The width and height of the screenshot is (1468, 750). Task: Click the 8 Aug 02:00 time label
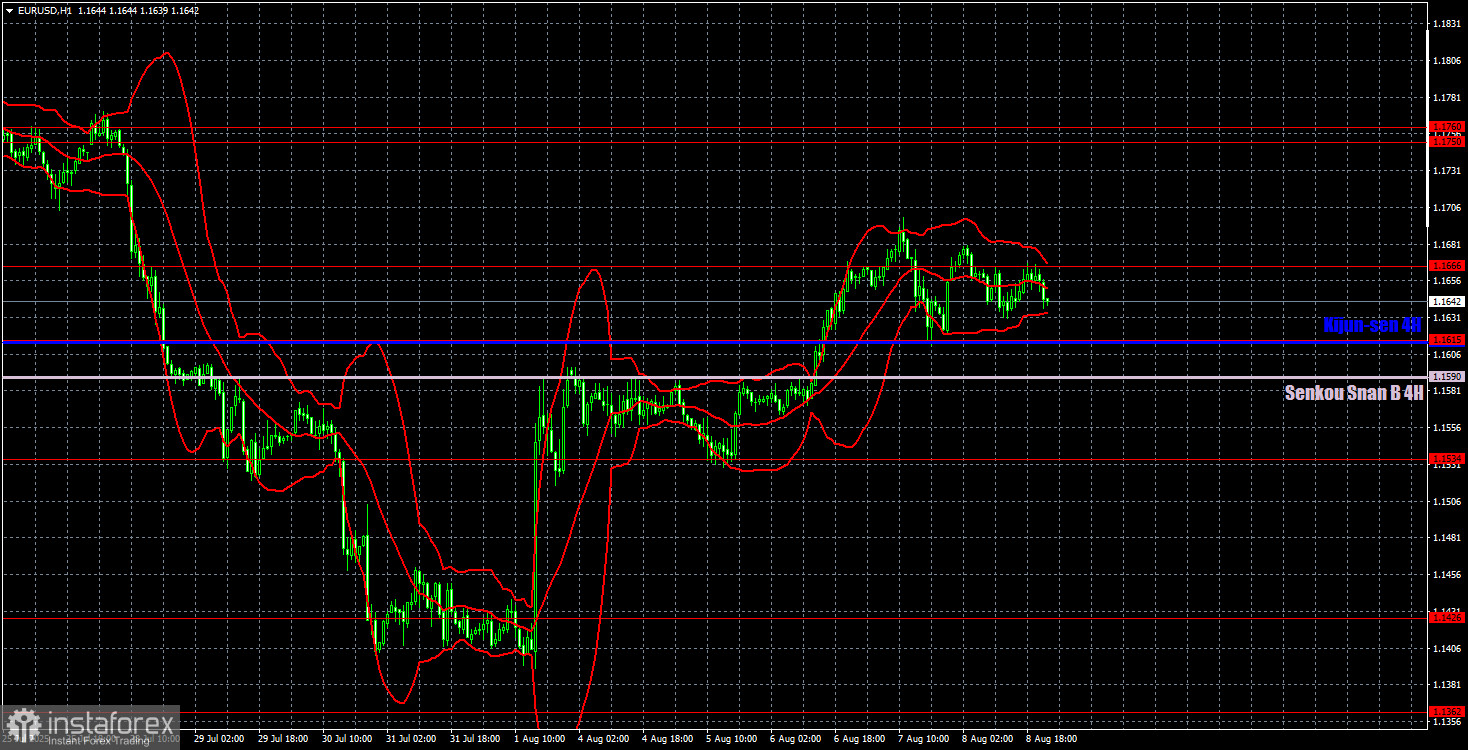989,739
